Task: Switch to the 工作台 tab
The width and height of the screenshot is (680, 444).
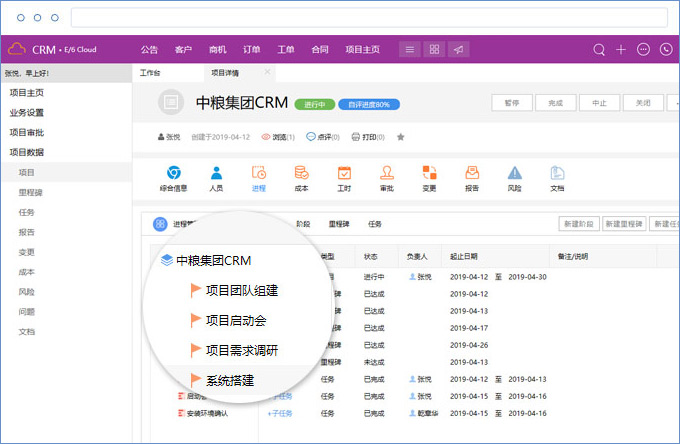Action: (x=149, y=73)
